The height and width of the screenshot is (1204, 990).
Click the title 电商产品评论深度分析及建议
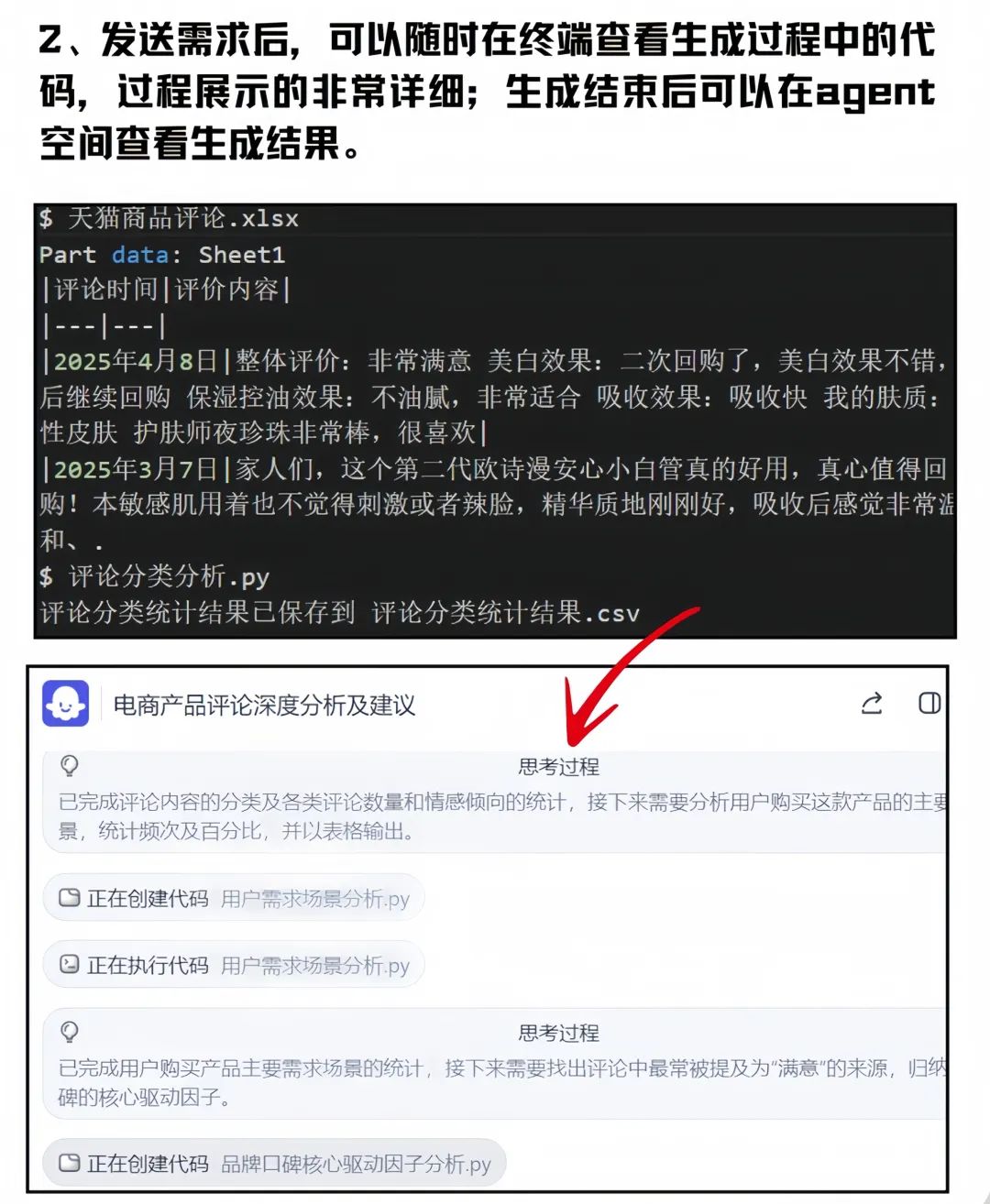[264, 705]
